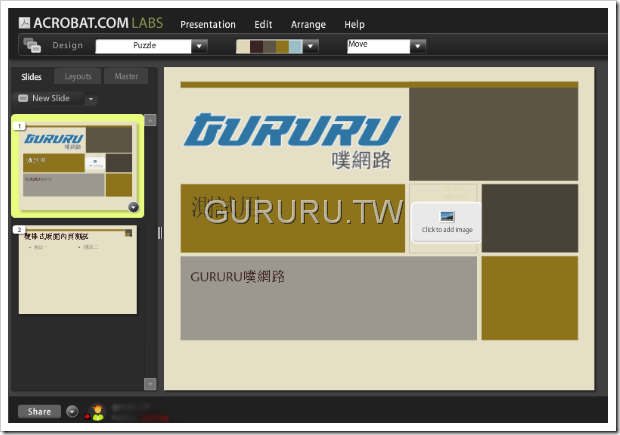Click the 'Click to add text' placeholder
The height and width of the screenshot is (435, 620).
coord(455,193)
